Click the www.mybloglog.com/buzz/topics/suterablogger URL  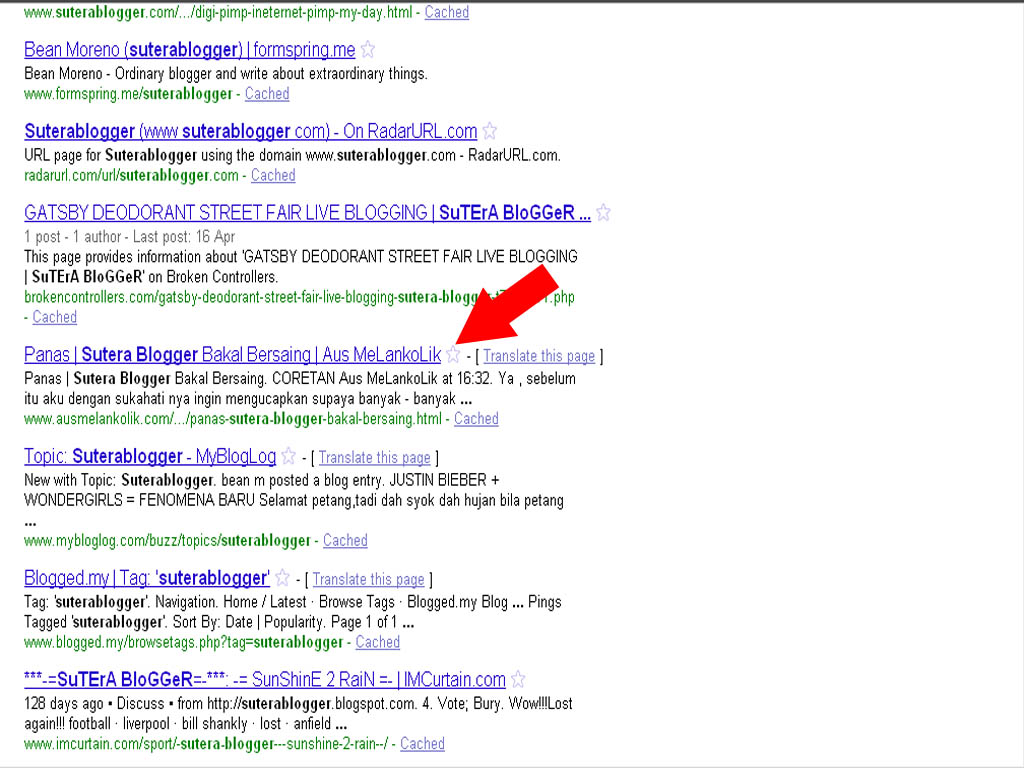pyautogui.click(x=167, y=540)
